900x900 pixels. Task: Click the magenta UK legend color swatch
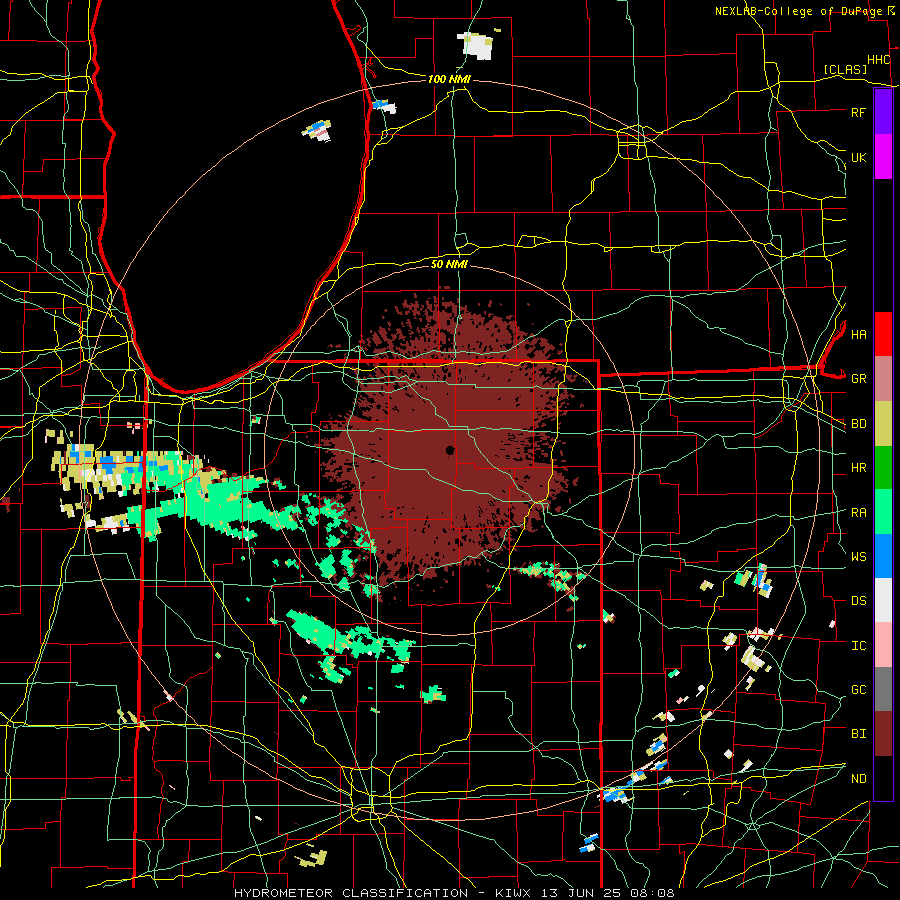point(883,156)
